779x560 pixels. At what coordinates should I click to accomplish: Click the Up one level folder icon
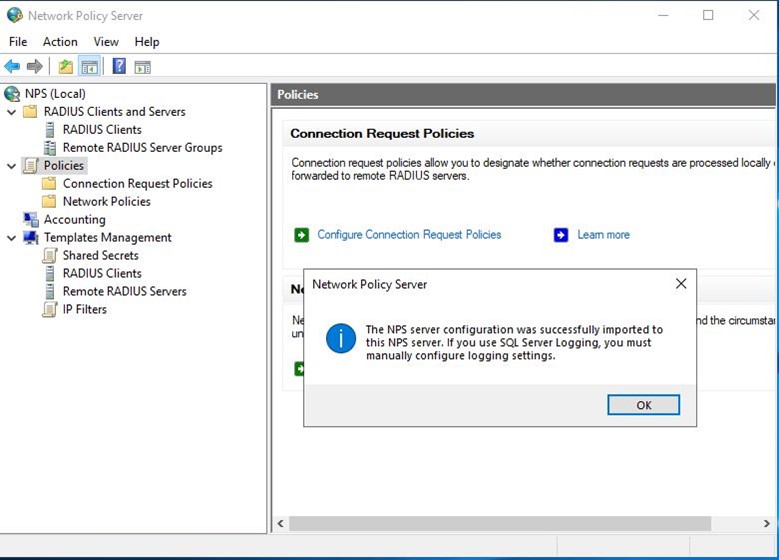tap(66, 67)
